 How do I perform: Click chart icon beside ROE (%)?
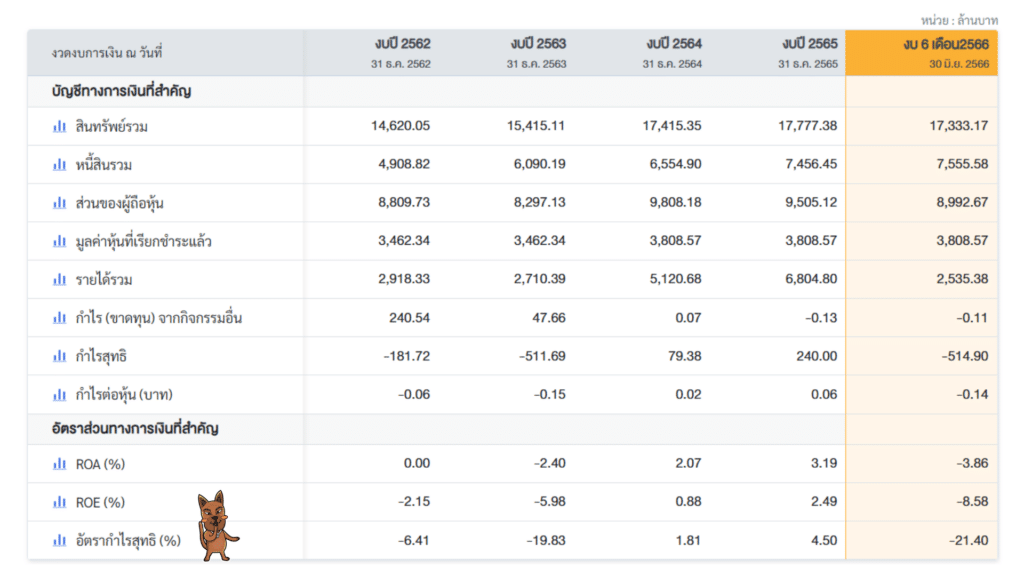[x=60, y=502]
